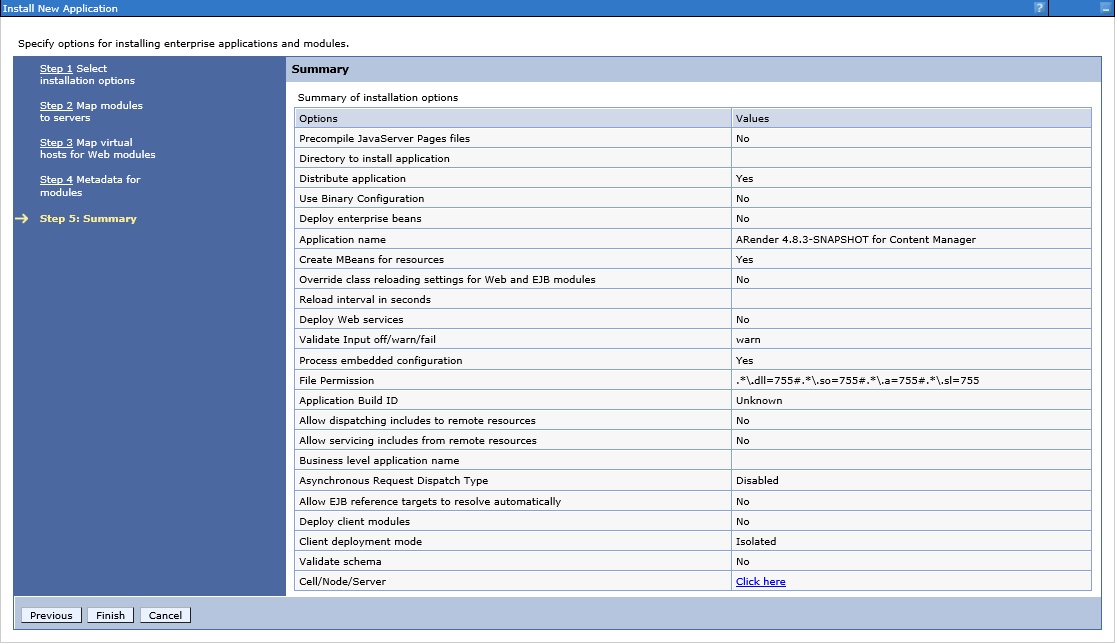Open the Cell/Node/Server 'Click here' link
Viewport: 1117px width, 644px height.
tap(760, 582)
